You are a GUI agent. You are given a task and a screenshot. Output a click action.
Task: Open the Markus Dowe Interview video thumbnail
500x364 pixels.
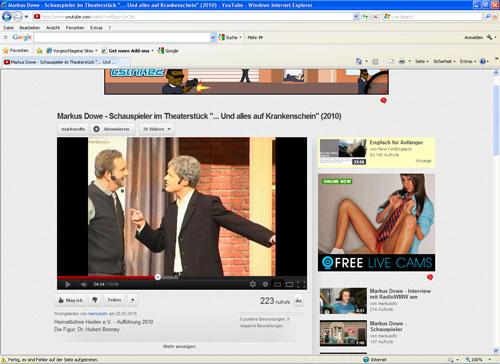[x=343, y=301]
